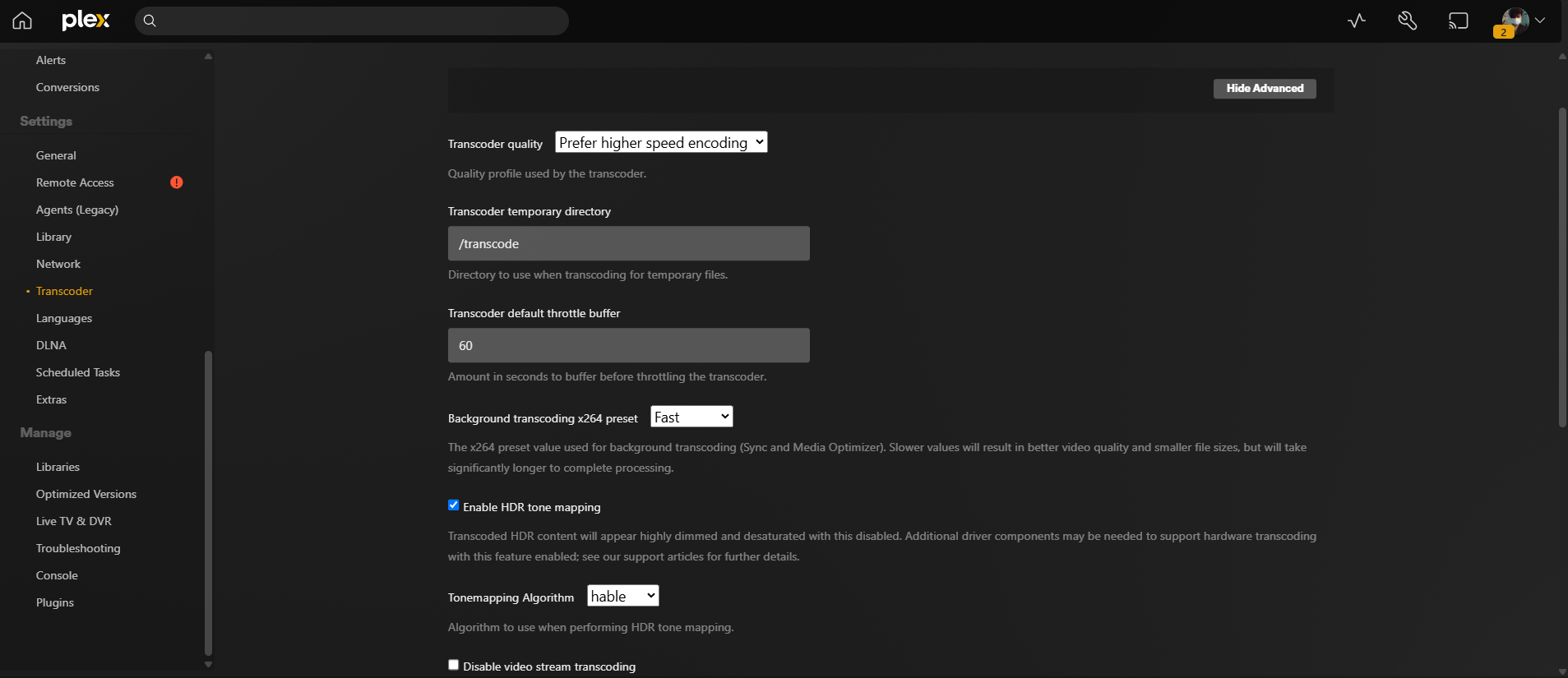Click the Plex logo
The height and width of the screenshot is (678, 1568).
pos(86,21)
